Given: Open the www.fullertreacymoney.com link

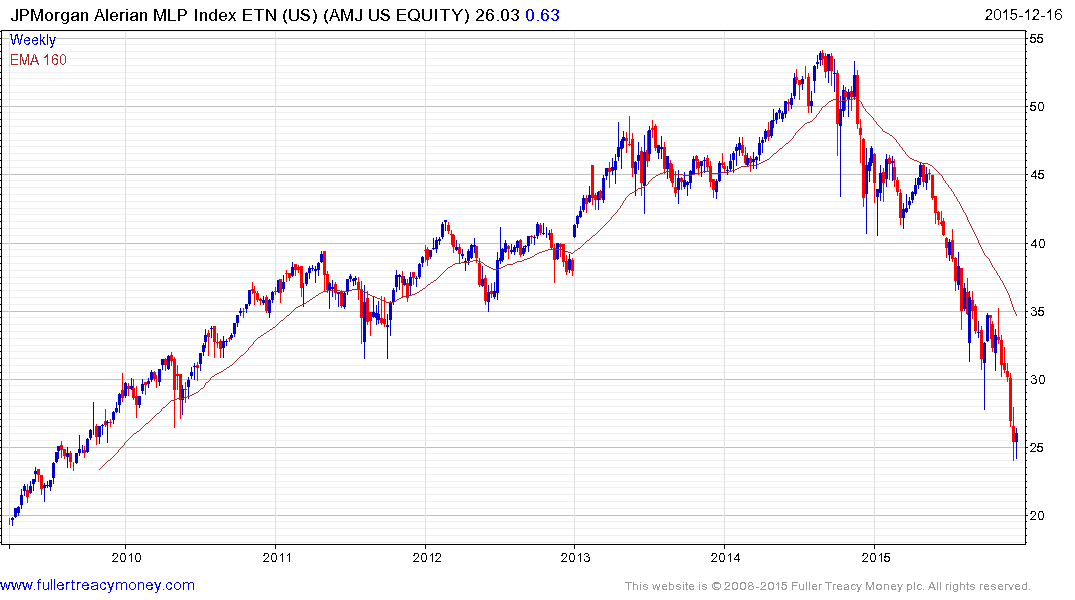Looking at the screenshot, I should click(97, 585).
